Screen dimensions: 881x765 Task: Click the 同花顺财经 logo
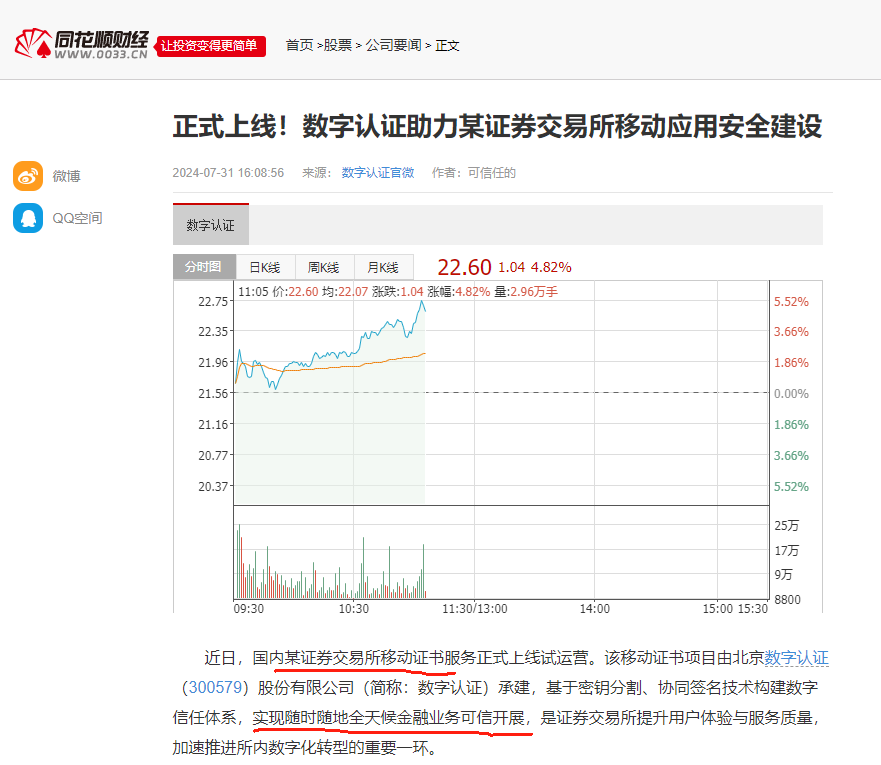click(x=81, y=44)
